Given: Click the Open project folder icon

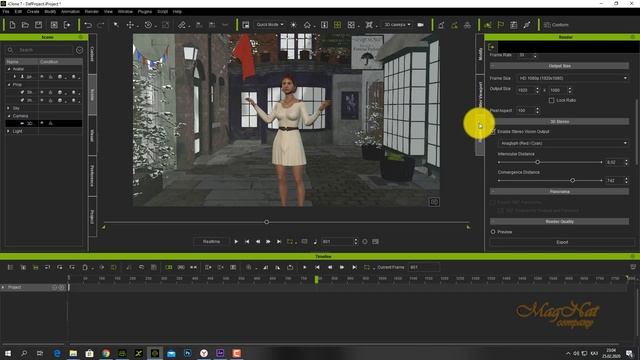Looking at the screenshot, I should (25, 25).
